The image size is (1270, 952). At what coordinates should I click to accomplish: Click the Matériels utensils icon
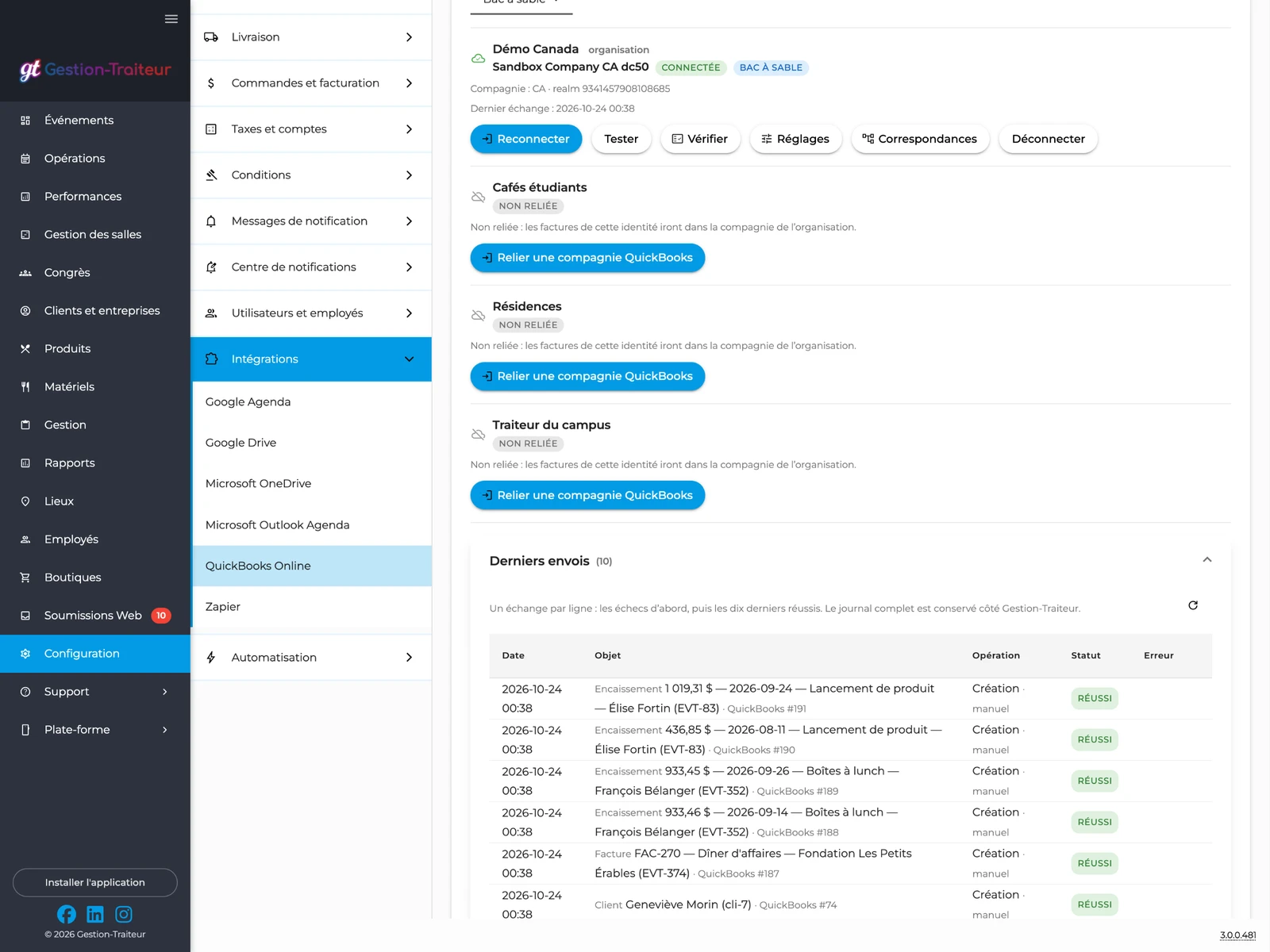[25, 387]
